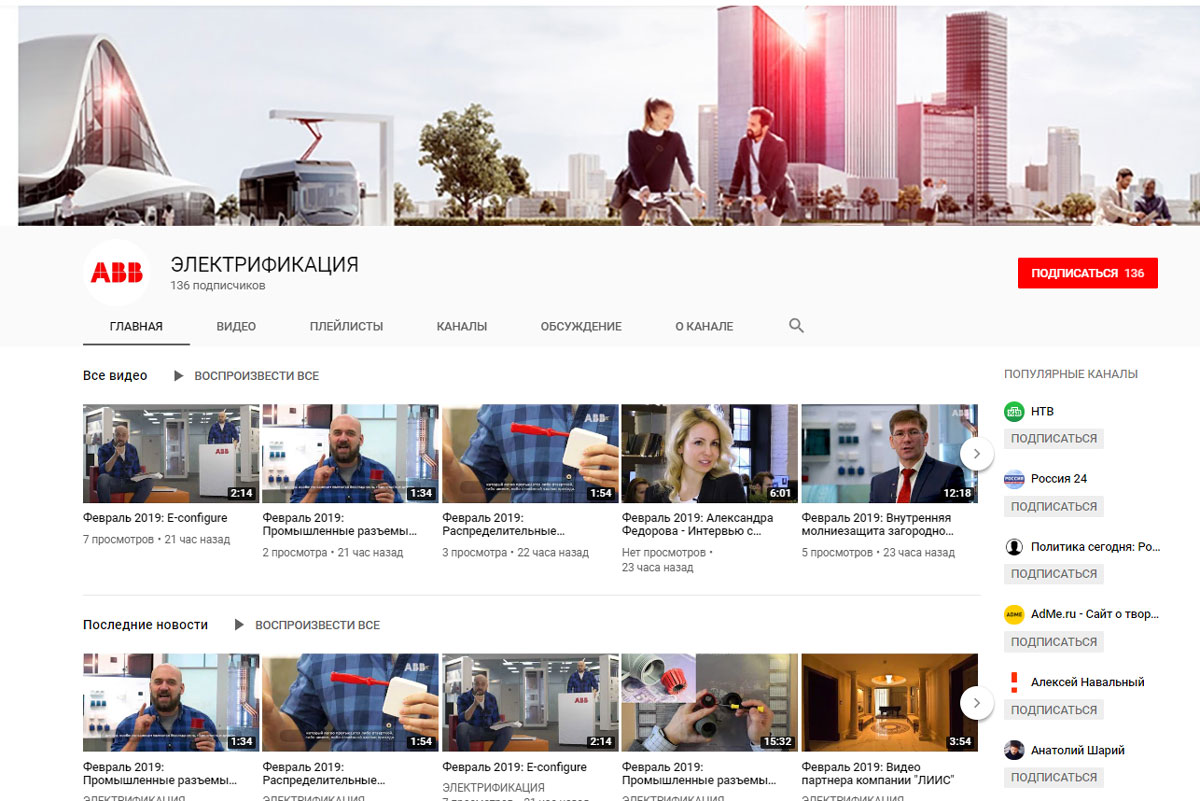This screenshot has width=1200, height=801.
Task: Subscribe with the red ПОДПИСАТЬСЯ 136 button
Action: 1087,273
